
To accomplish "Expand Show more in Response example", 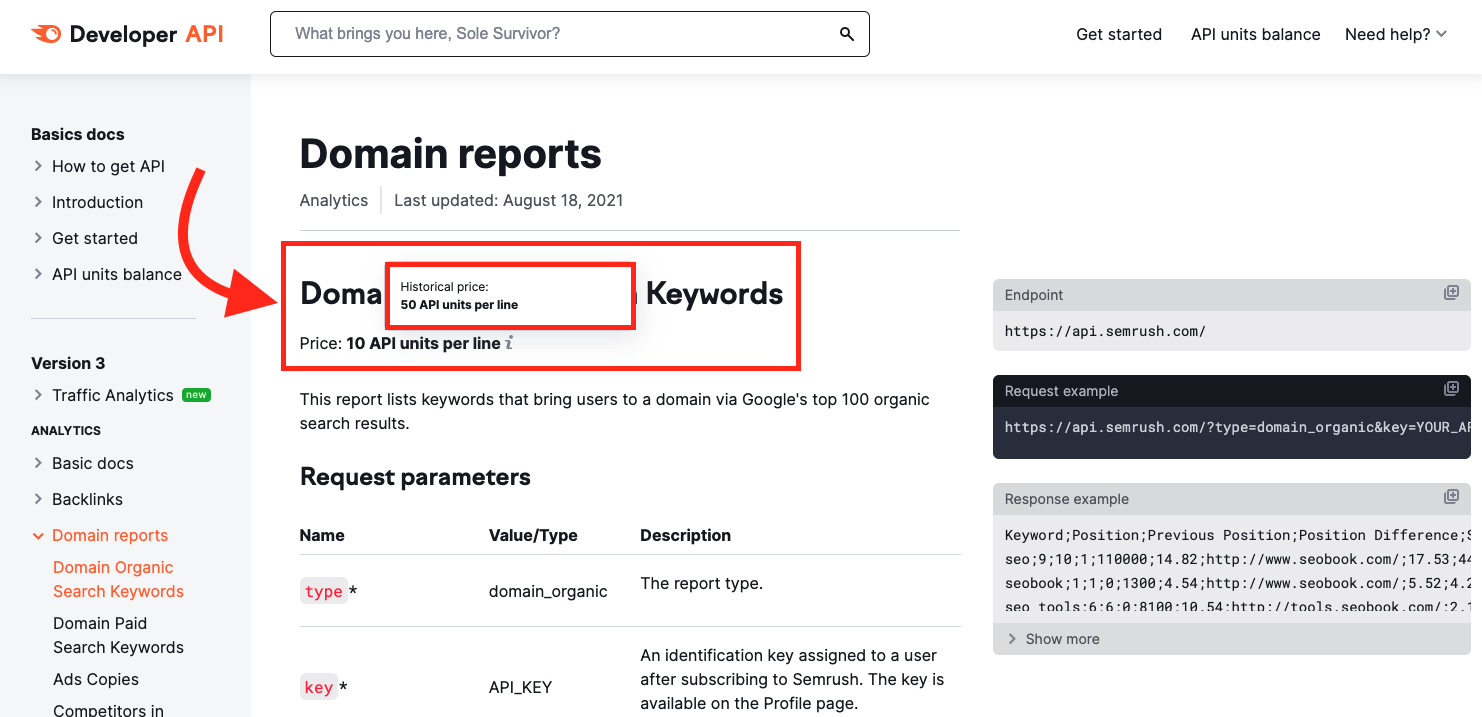I will point(1062,639).
